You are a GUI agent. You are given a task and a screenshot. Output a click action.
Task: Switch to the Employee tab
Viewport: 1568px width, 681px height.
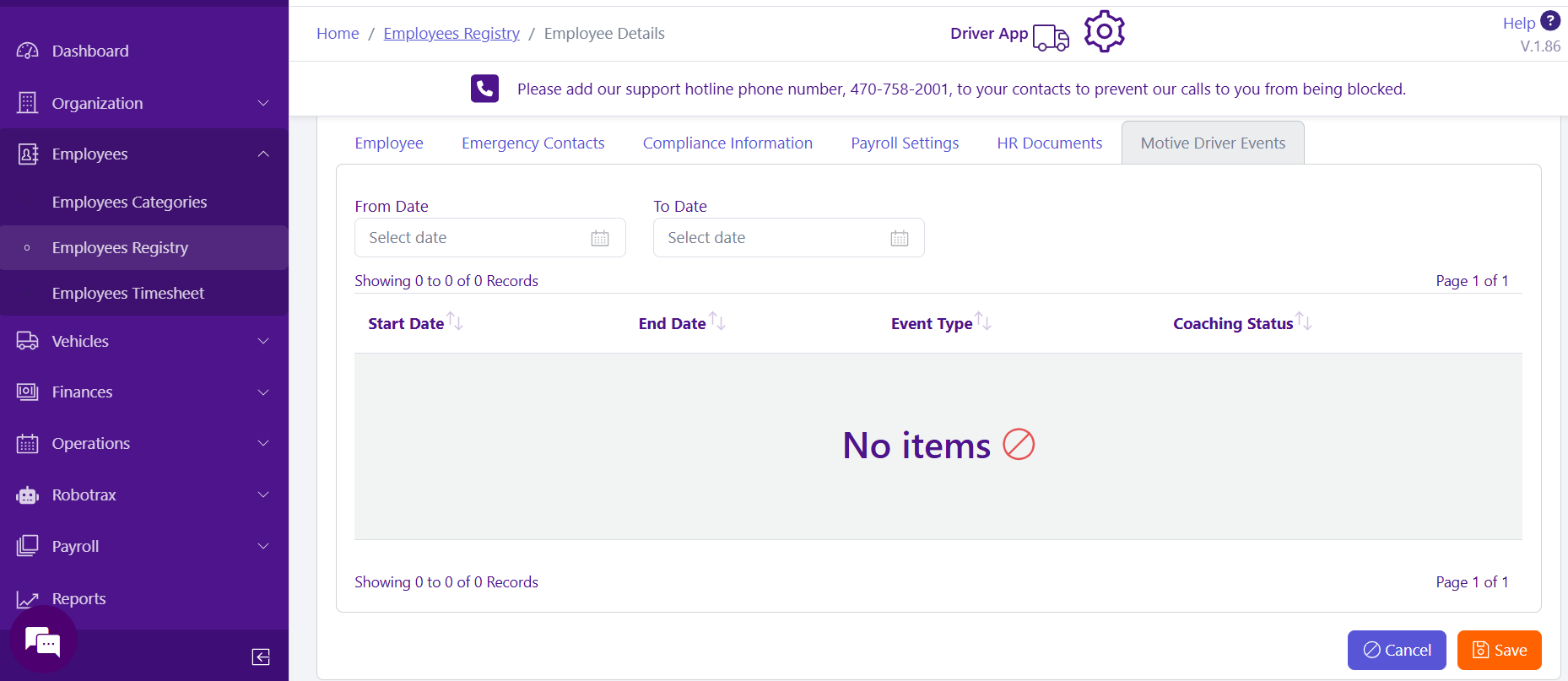pos(389,143)
